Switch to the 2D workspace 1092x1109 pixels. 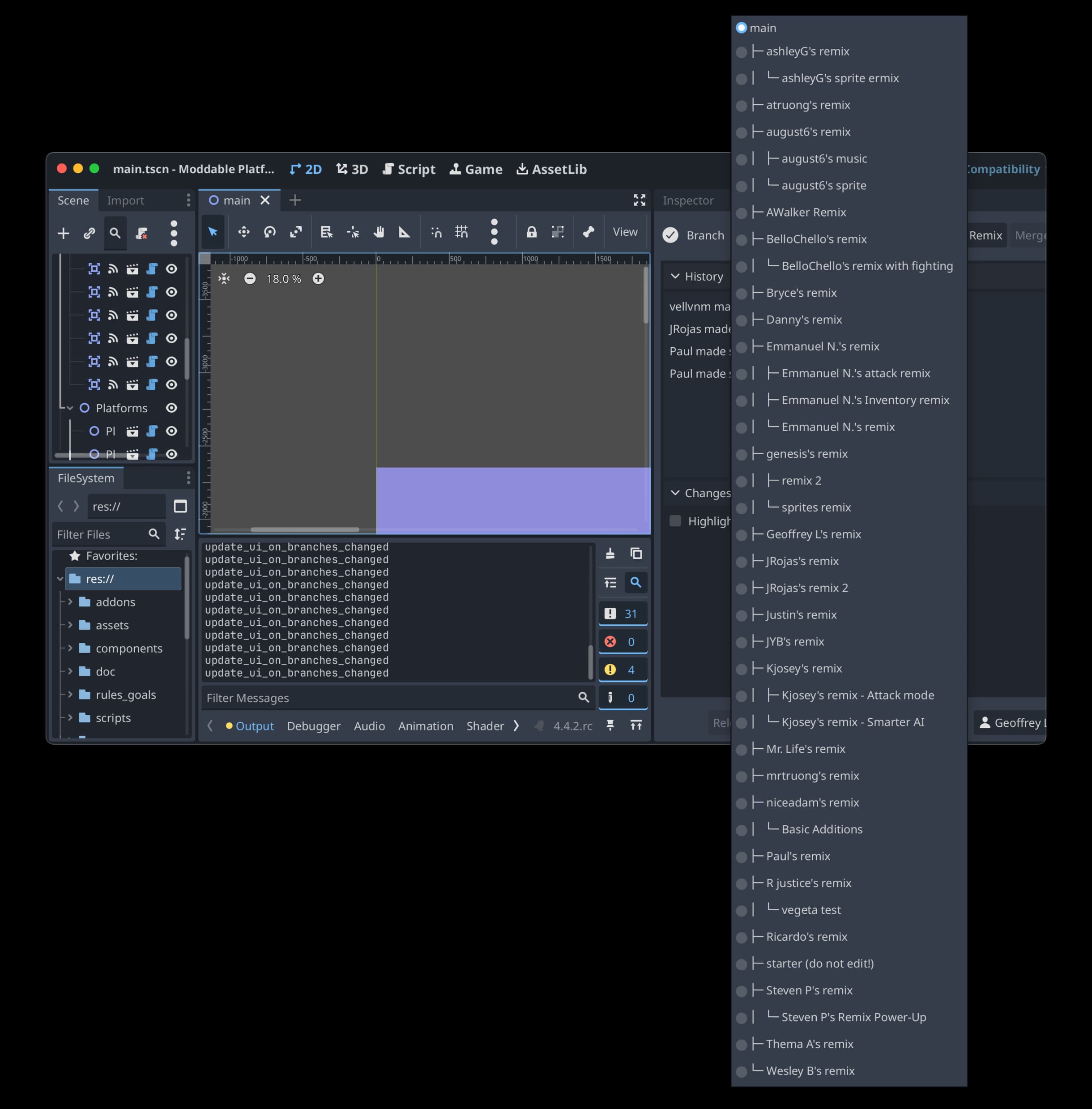pos(306,169)
